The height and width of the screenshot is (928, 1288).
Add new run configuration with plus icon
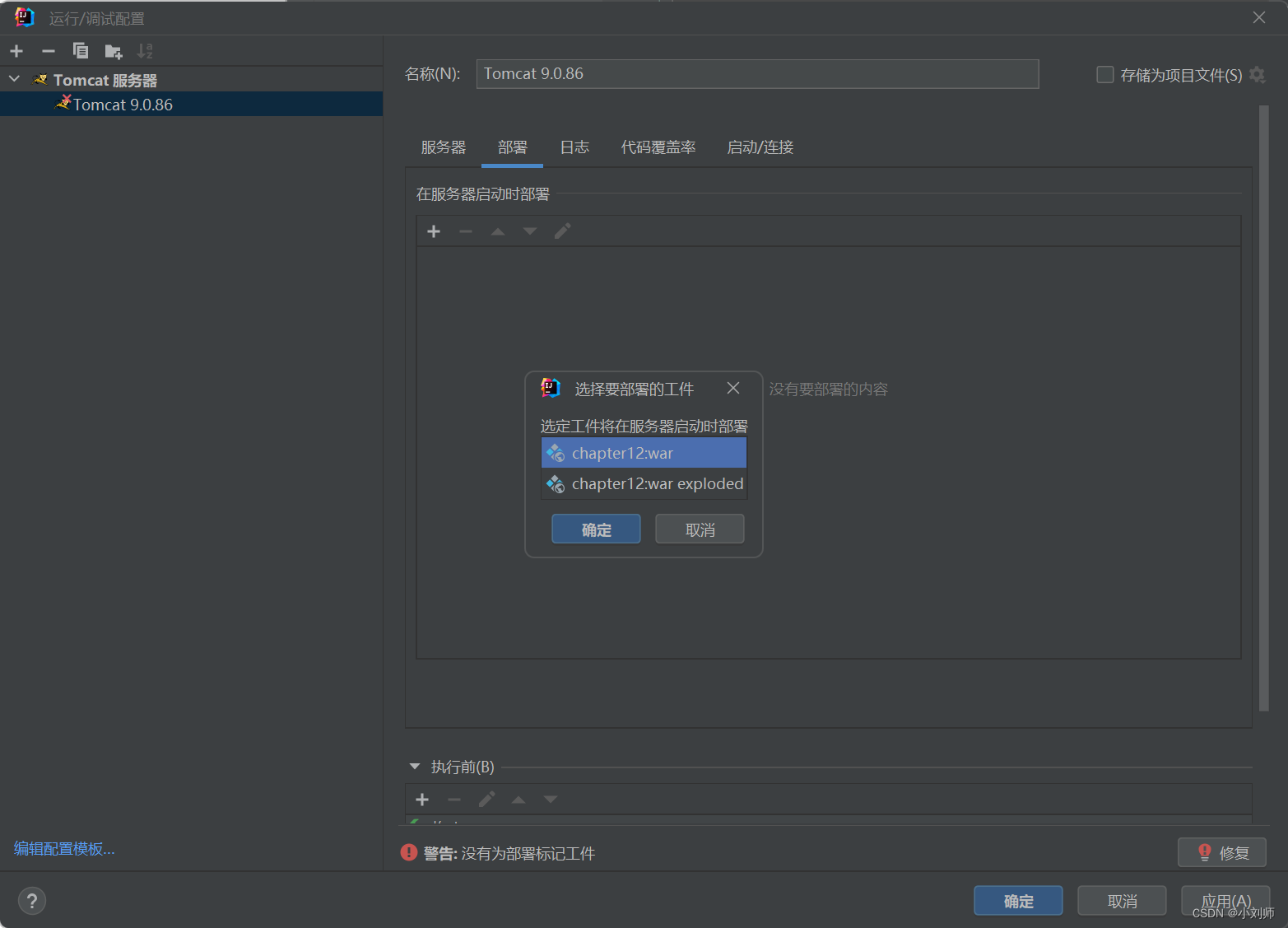[x=16, y=51]
